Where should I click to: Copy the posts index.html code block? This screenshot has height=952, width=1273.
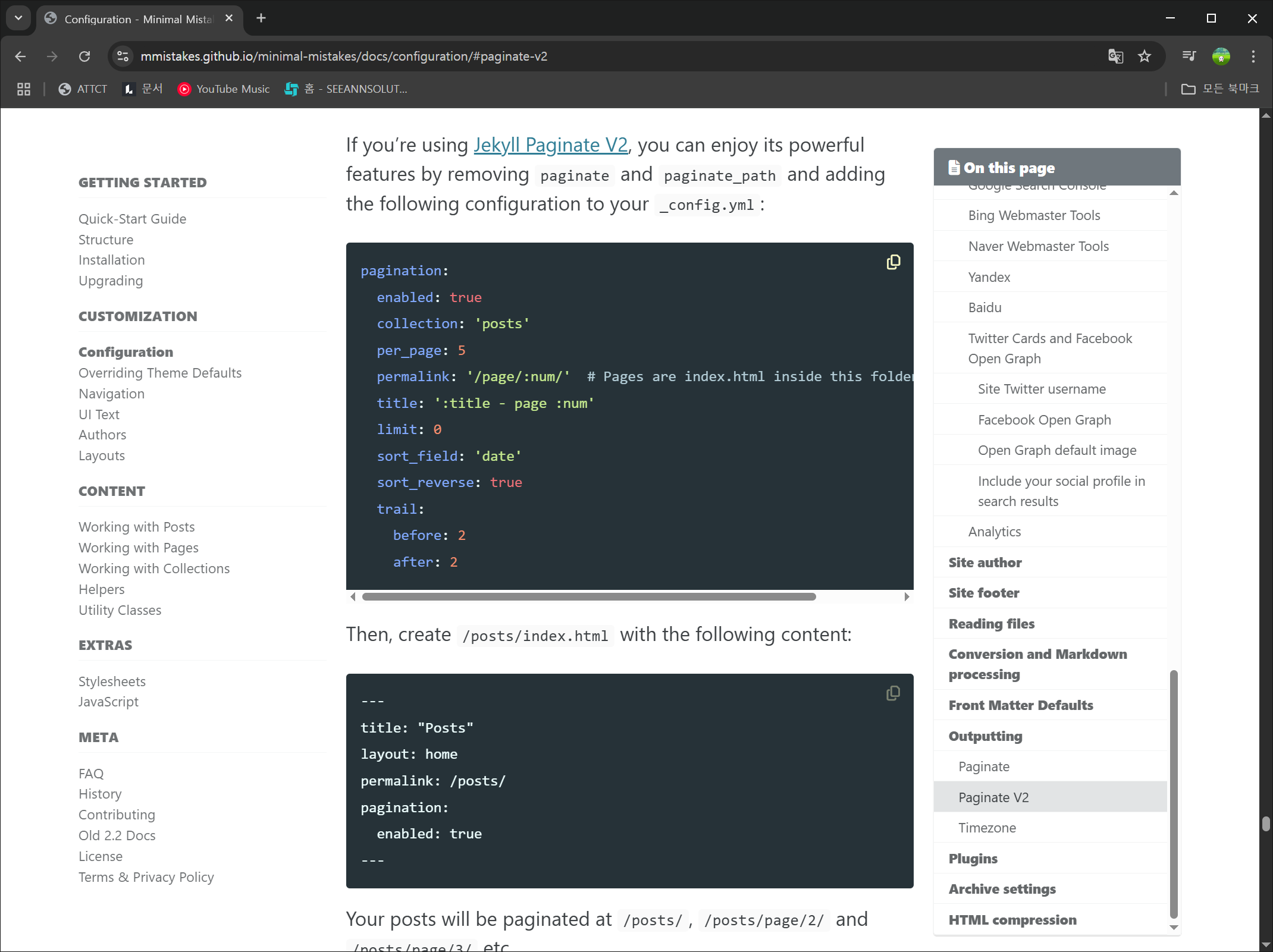(x=893, y=693)
